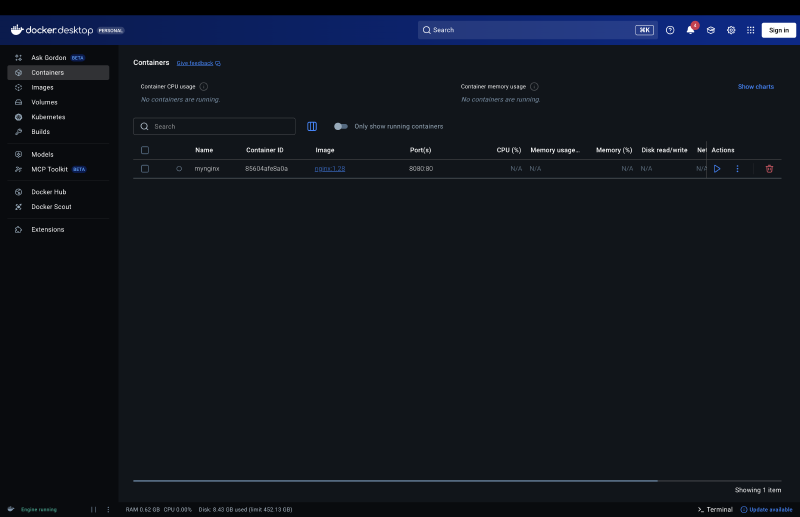This screenshot has width=800, height=517.
Task: Sort by Memory usage column header
Action: tap(555, 150)
